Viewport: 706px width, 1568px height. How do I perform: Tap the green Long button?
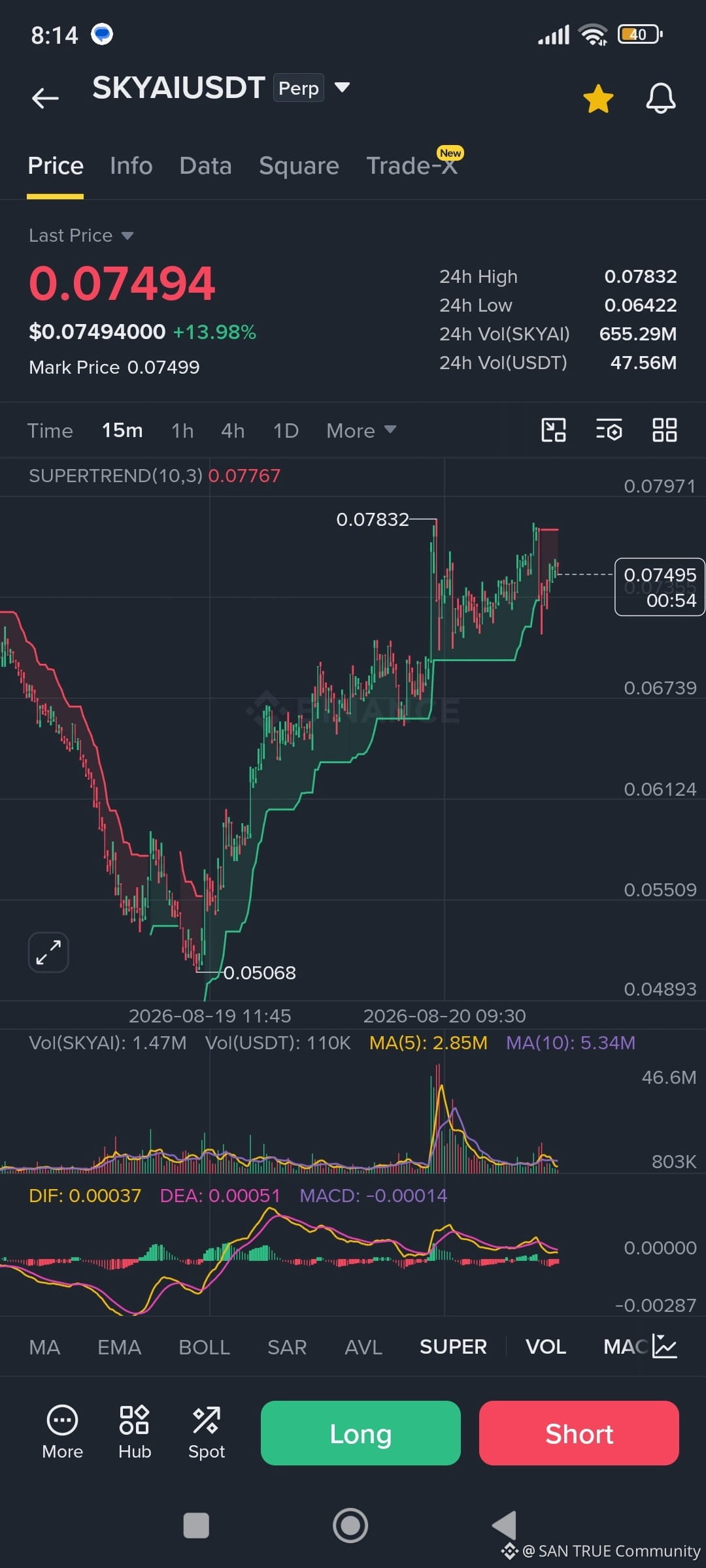point(361,1433)
